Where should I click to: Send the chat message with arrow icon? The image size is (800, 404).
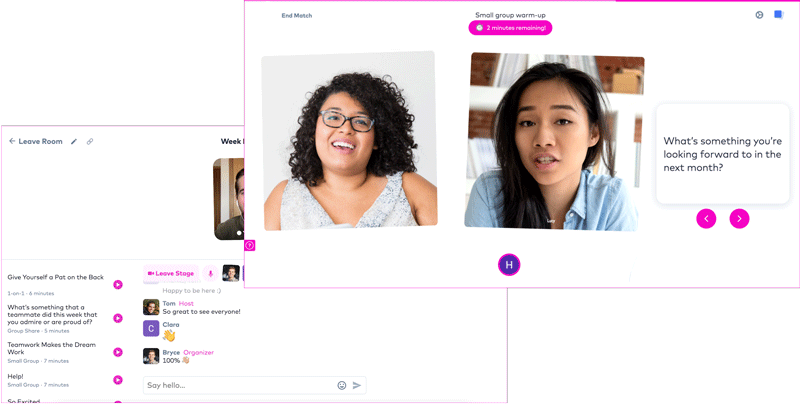357,385
